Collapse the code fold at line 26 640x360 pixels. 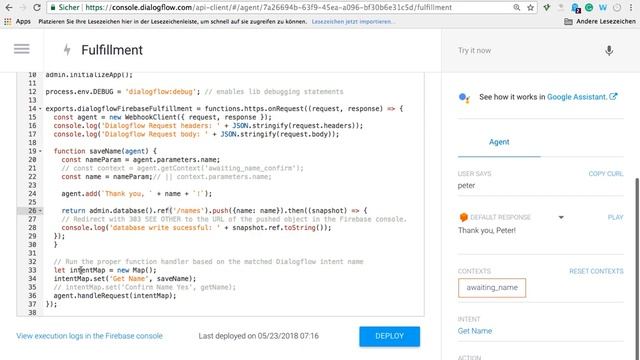coord(40,211)
